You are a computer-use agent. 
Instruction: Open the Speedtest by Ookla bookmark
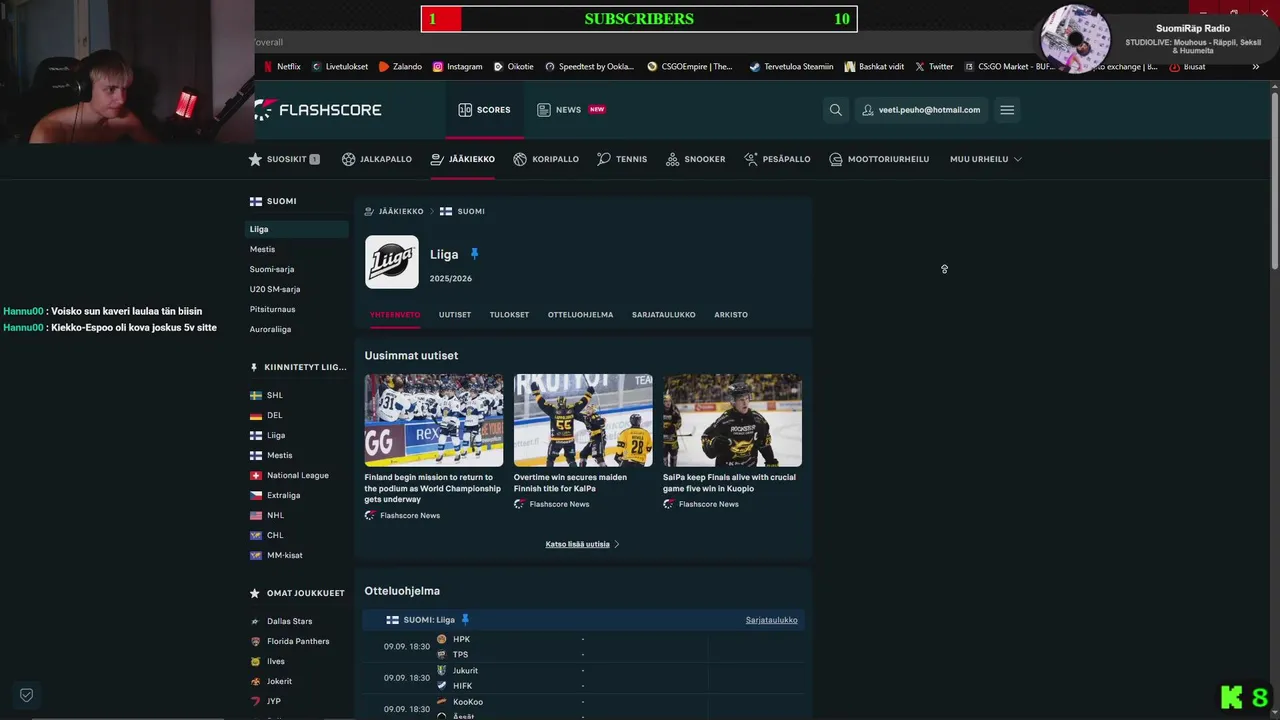589,67
